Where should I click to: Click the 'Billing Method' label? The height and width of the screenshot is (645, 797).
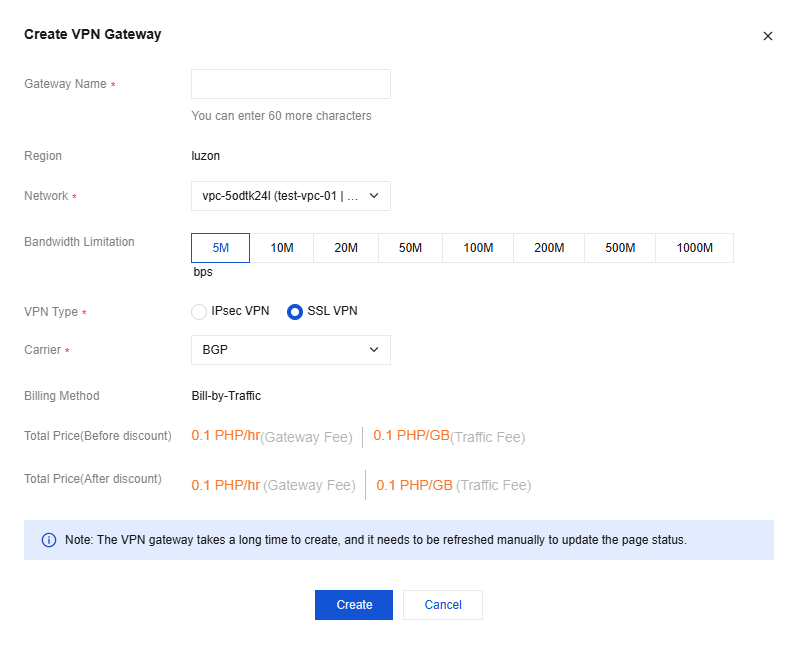[62, 396]
